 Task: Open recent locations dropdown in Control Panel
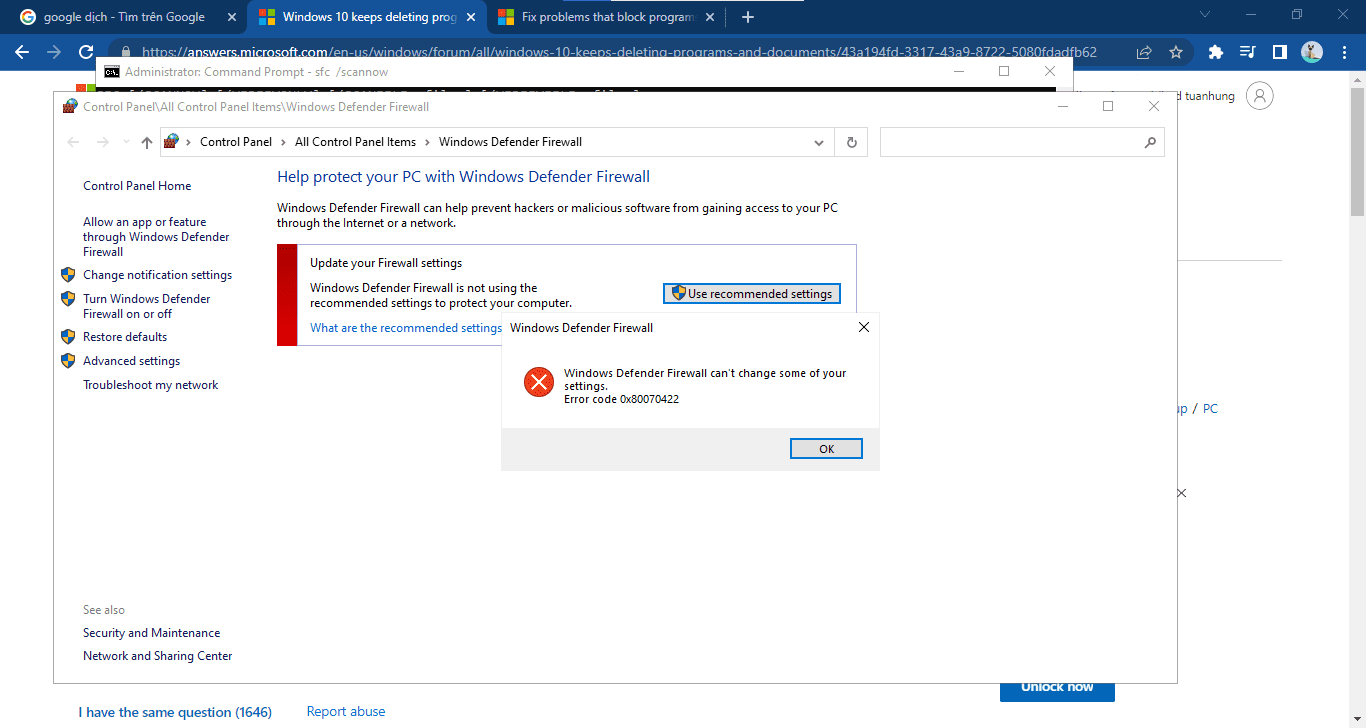tap(126, 142)
